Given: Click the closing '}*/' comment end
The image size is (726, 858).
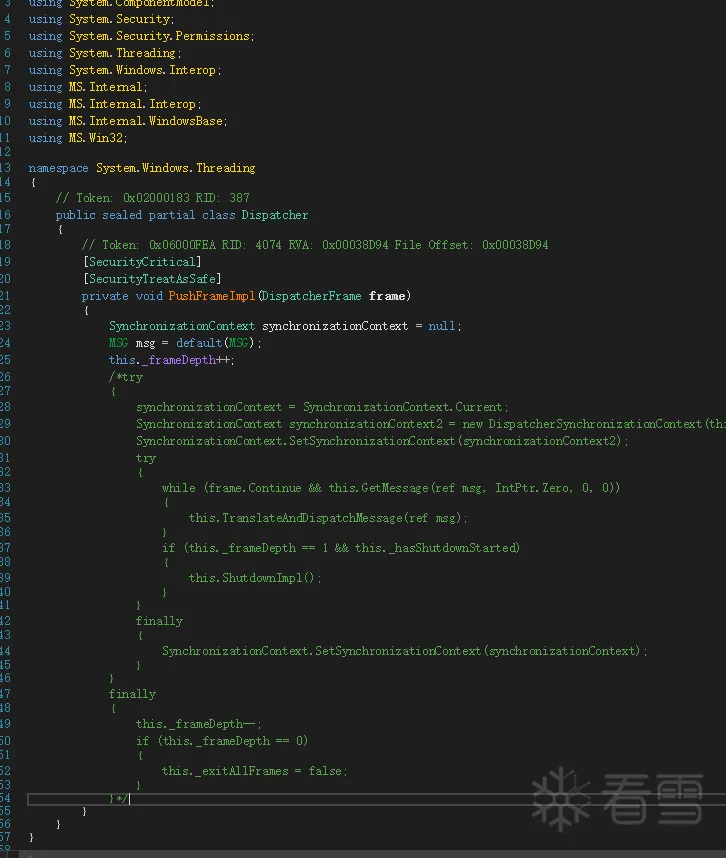Looking at the screenshot, I should pos(118,799).
